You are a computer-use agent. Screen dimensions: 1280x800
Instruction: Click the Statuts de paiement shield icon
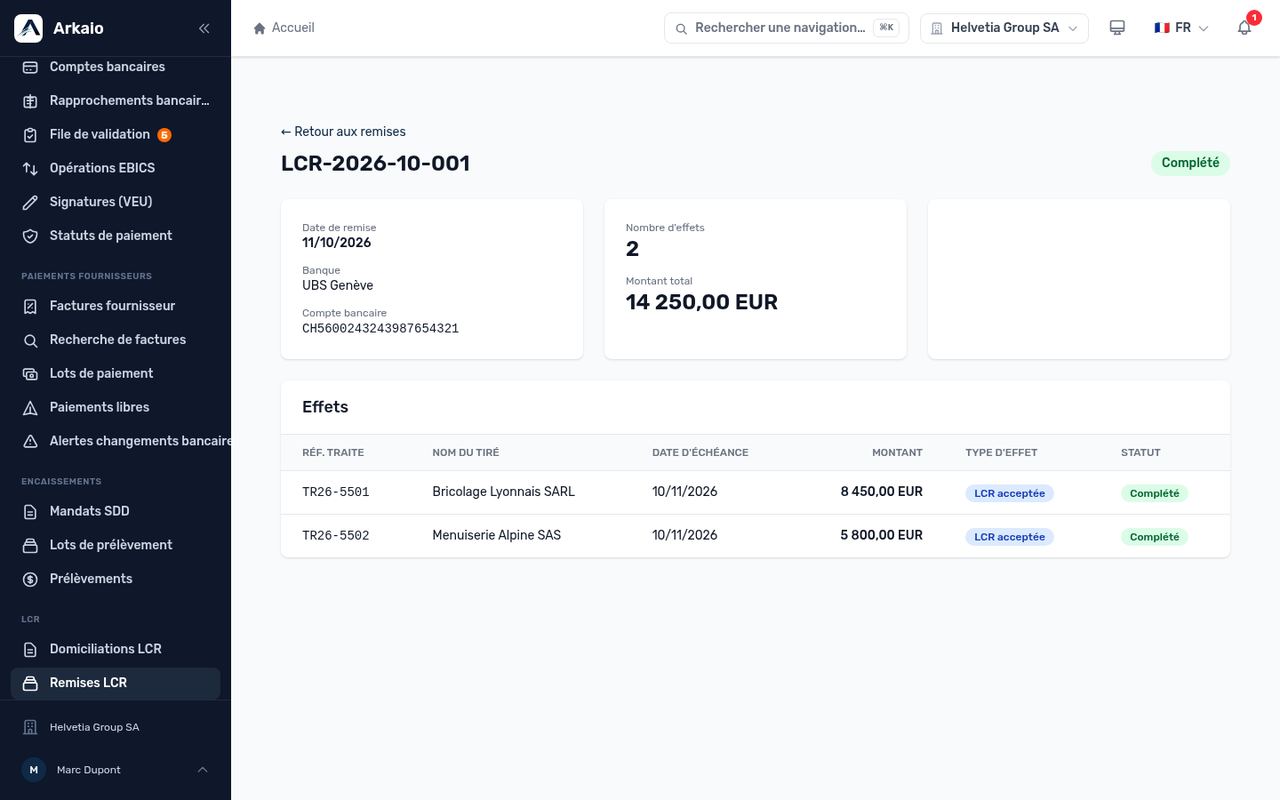(x=30, y=236)
